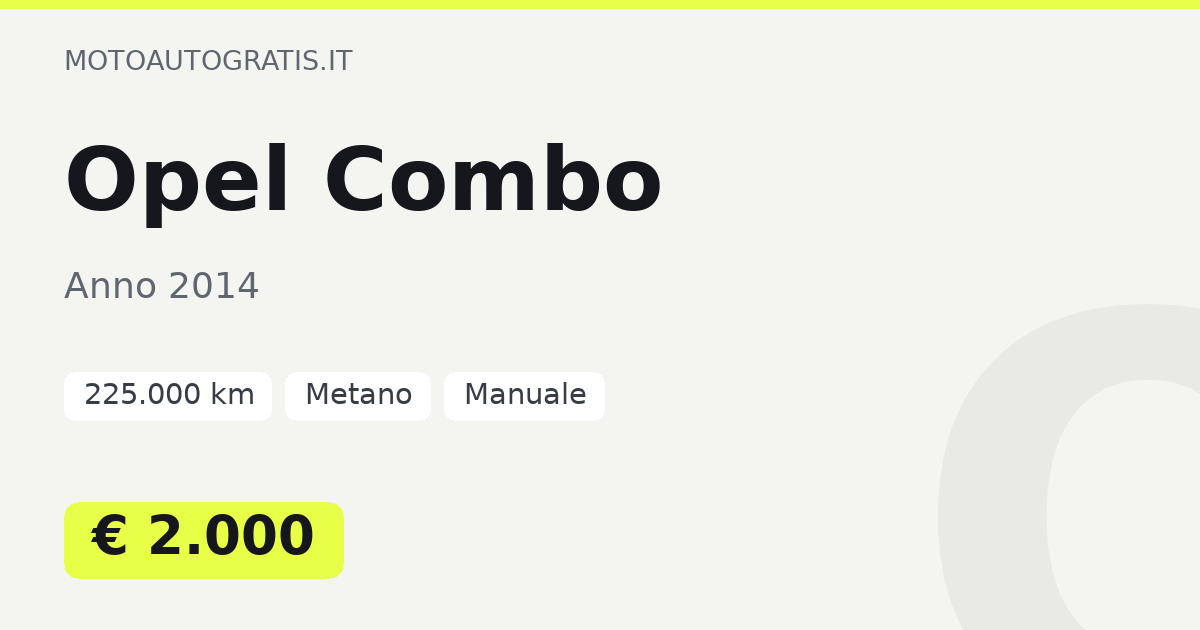Click the word Opel in heading
This screenshot has height=630, width=1200.
point(178,182)
